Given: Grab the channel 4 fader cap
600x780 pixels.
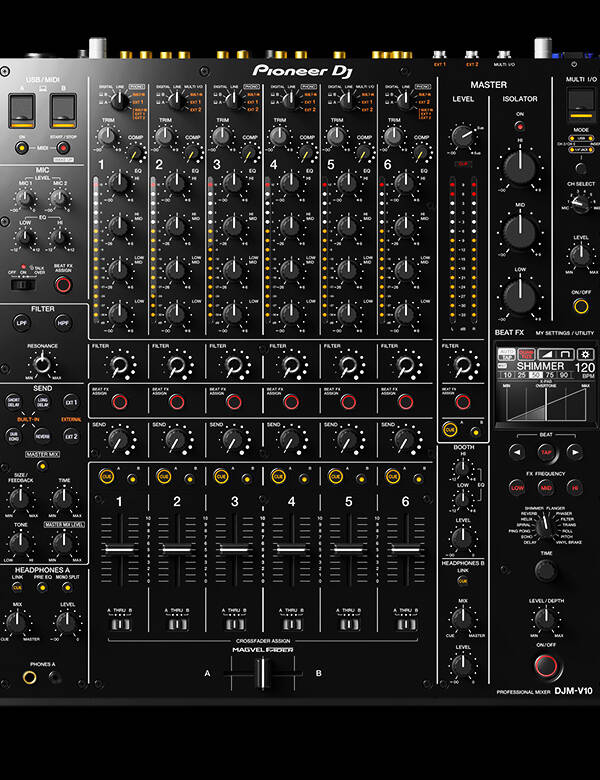Looking at the screenshot, I should coord(291,549).
